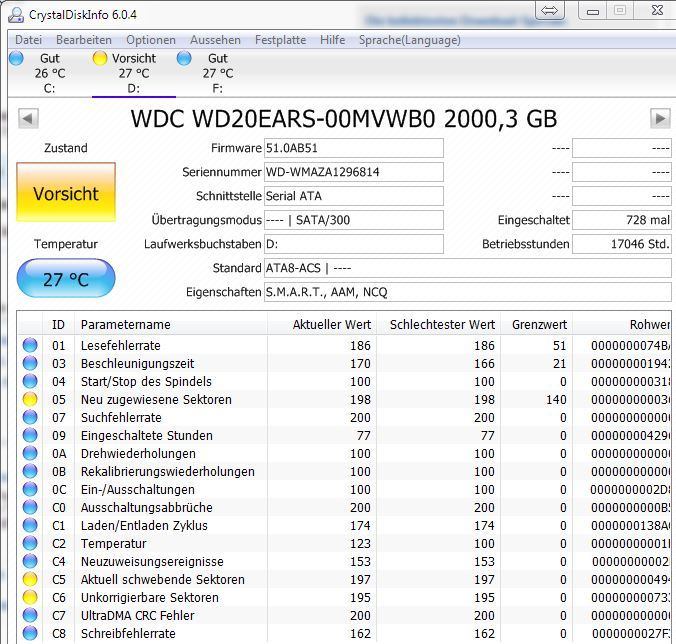Click blue status icon of Lesefehlerrate row

click(x=30, y=345)
